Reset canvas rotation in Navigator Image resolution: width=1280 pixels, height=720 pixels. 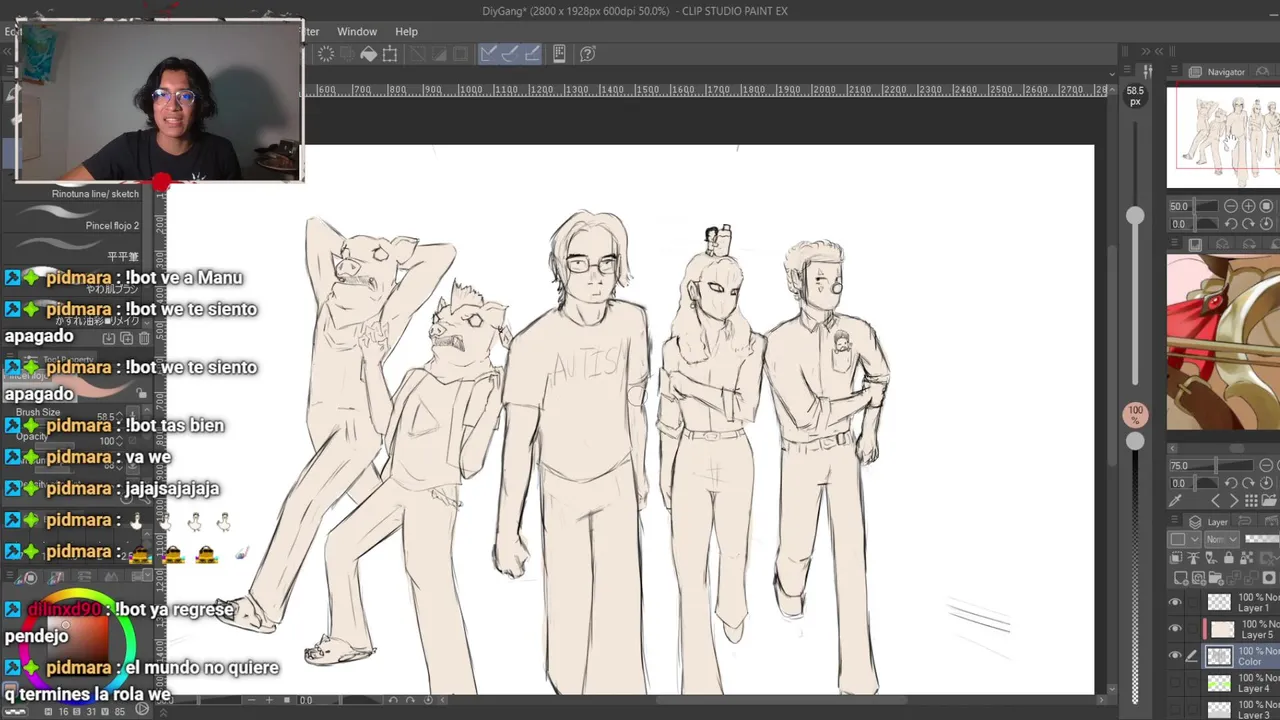1266,224
